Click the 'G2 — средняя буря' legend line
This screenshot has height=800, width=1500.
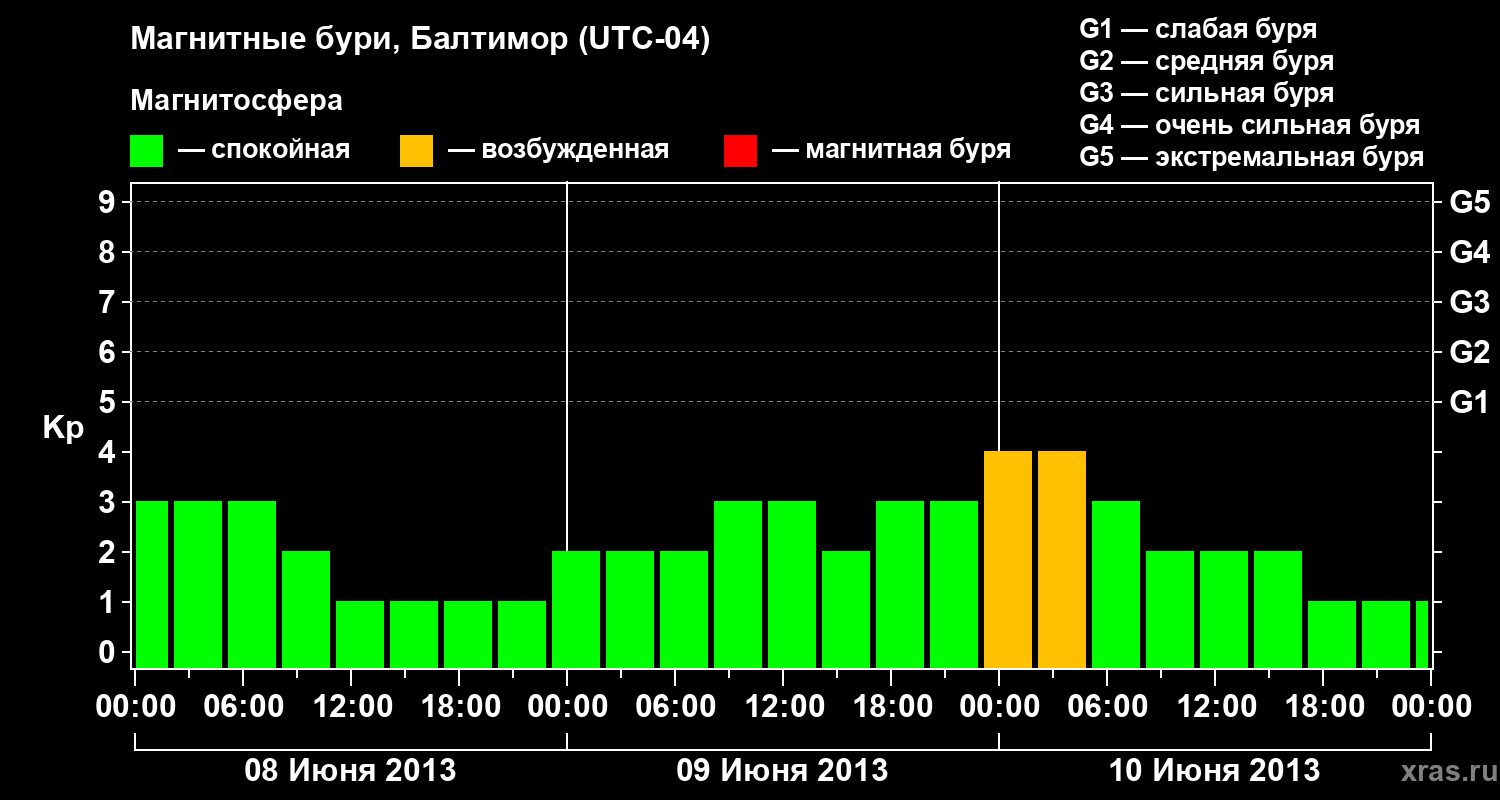1206,61
